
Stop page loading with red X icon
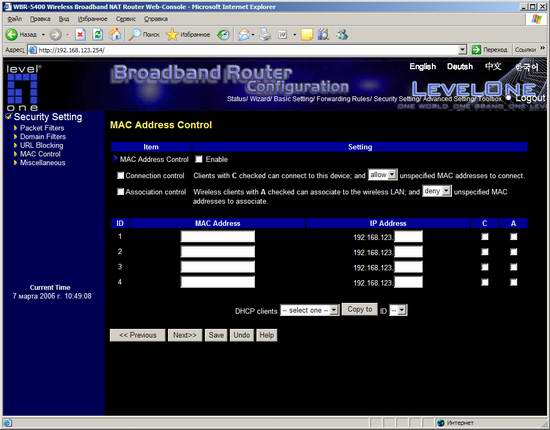[x=80, y=34]
